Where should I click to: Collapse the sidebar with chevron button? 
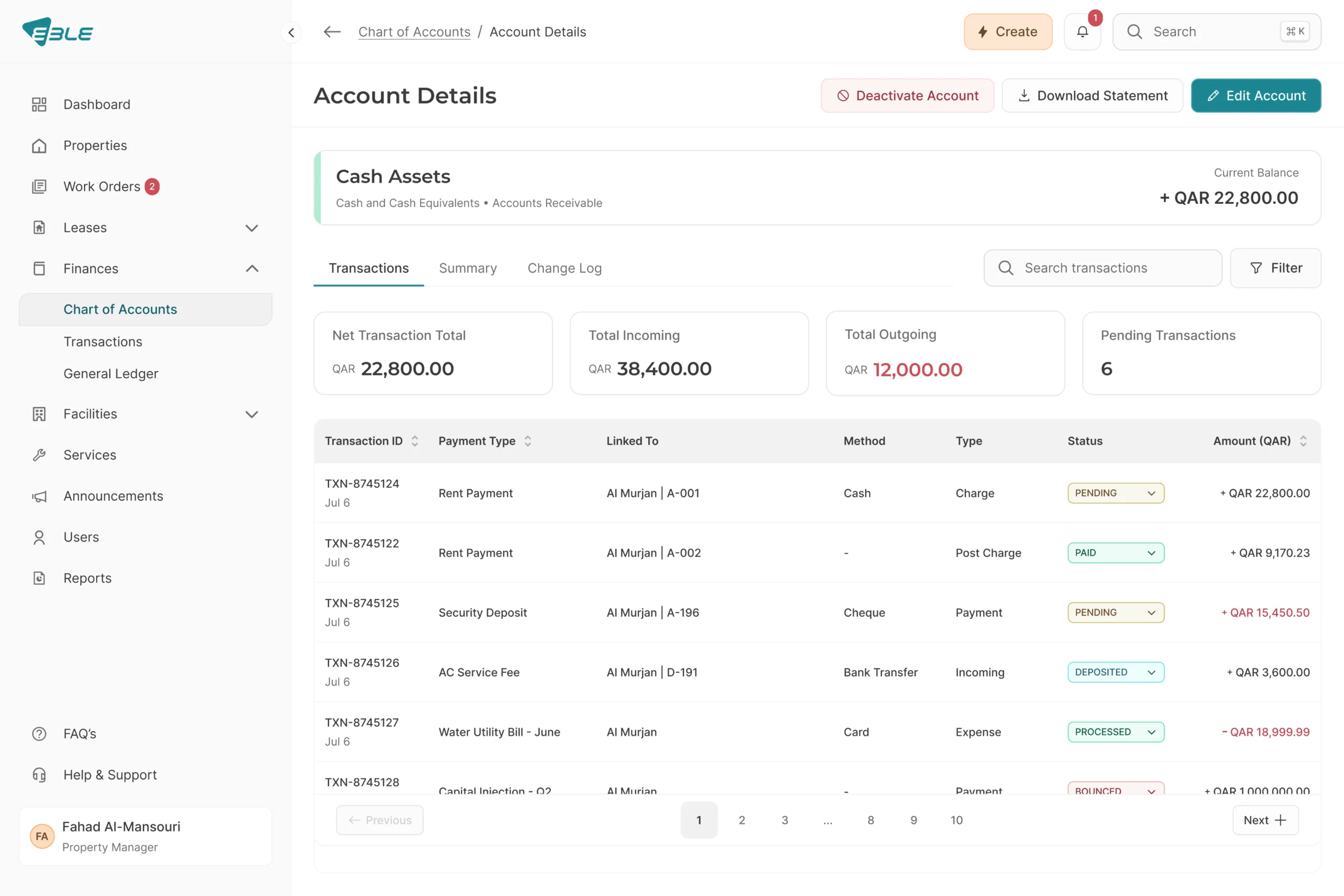click(291, 33)
